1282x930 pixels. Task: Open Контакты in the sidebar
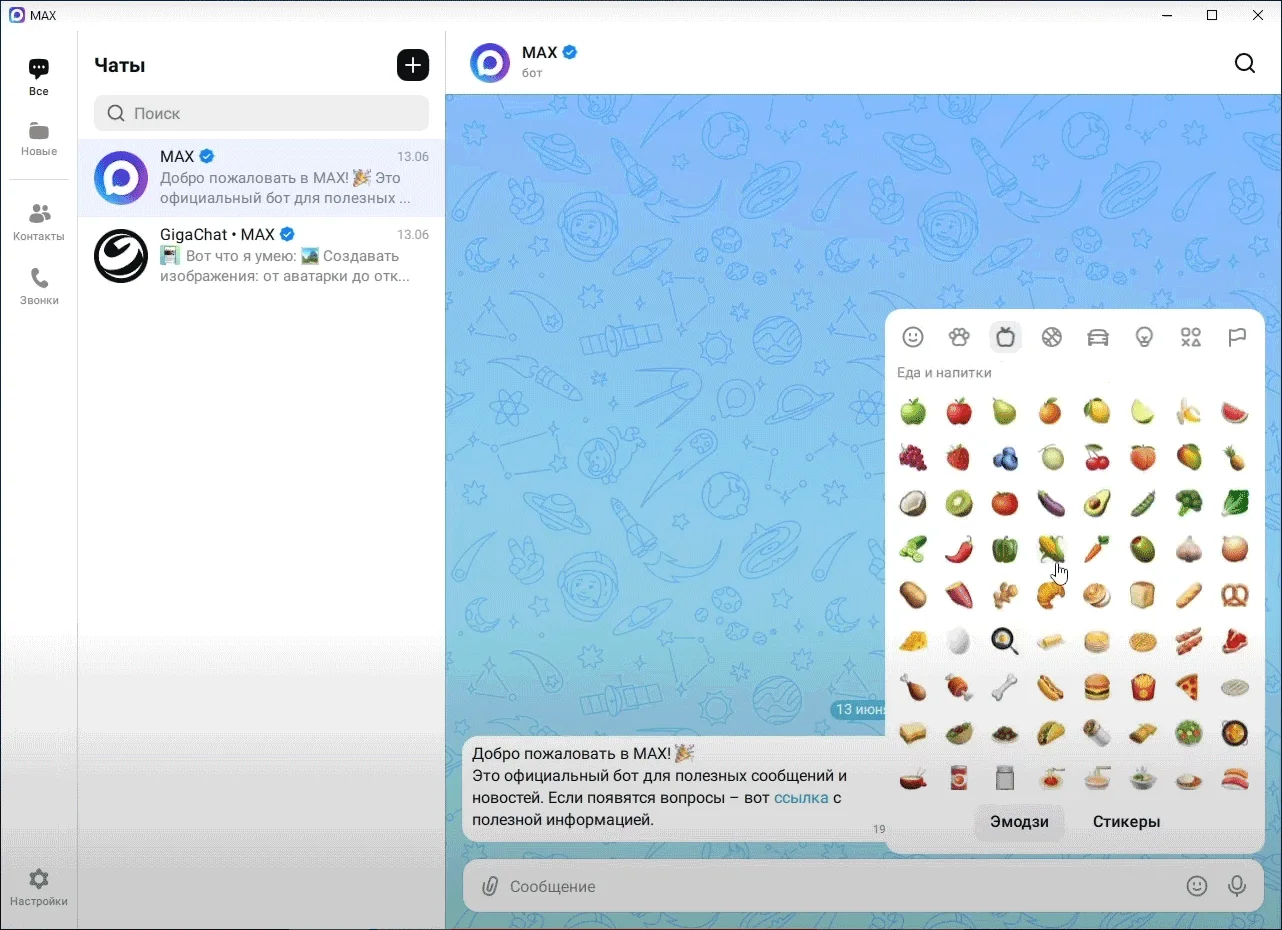click(x=39, y=222)
